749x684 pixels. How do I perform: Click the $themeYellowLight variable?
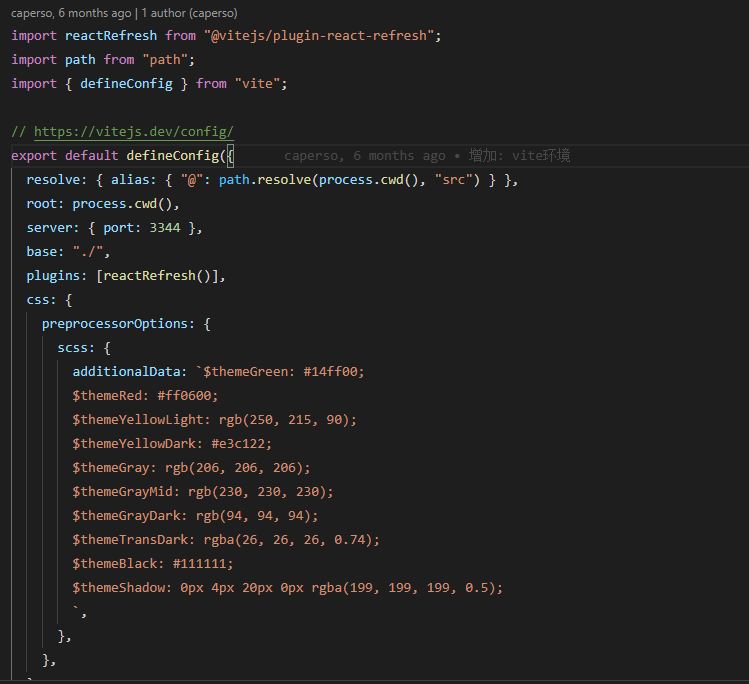(138, 419)
